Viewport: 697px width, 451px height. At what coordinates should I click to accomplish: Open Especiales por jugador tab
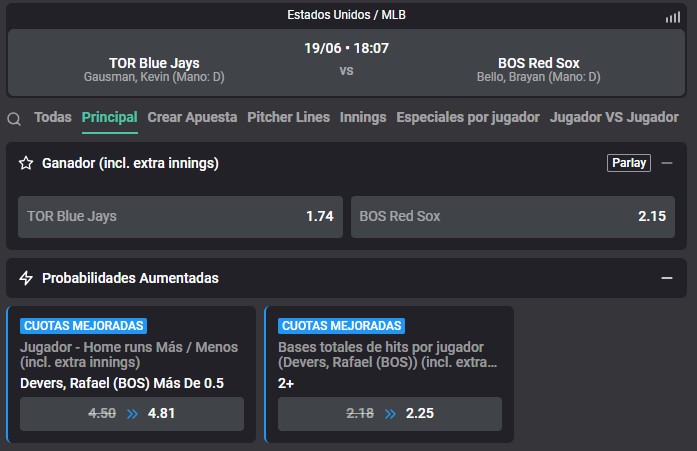coord(468,117)
